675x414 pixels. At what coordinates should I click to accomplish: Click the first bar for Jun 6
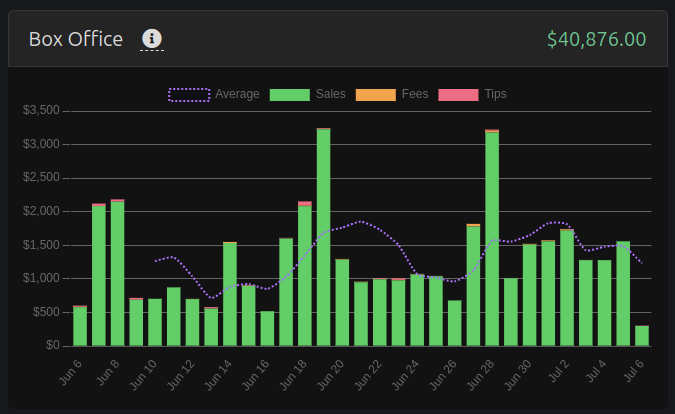pos(80,326)
